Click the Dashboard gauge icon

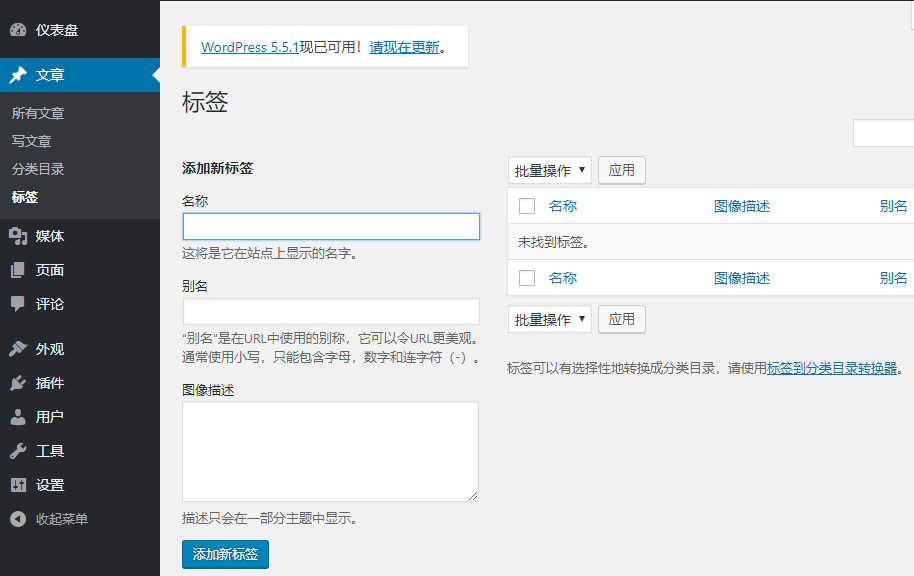[x=18, y=30]
